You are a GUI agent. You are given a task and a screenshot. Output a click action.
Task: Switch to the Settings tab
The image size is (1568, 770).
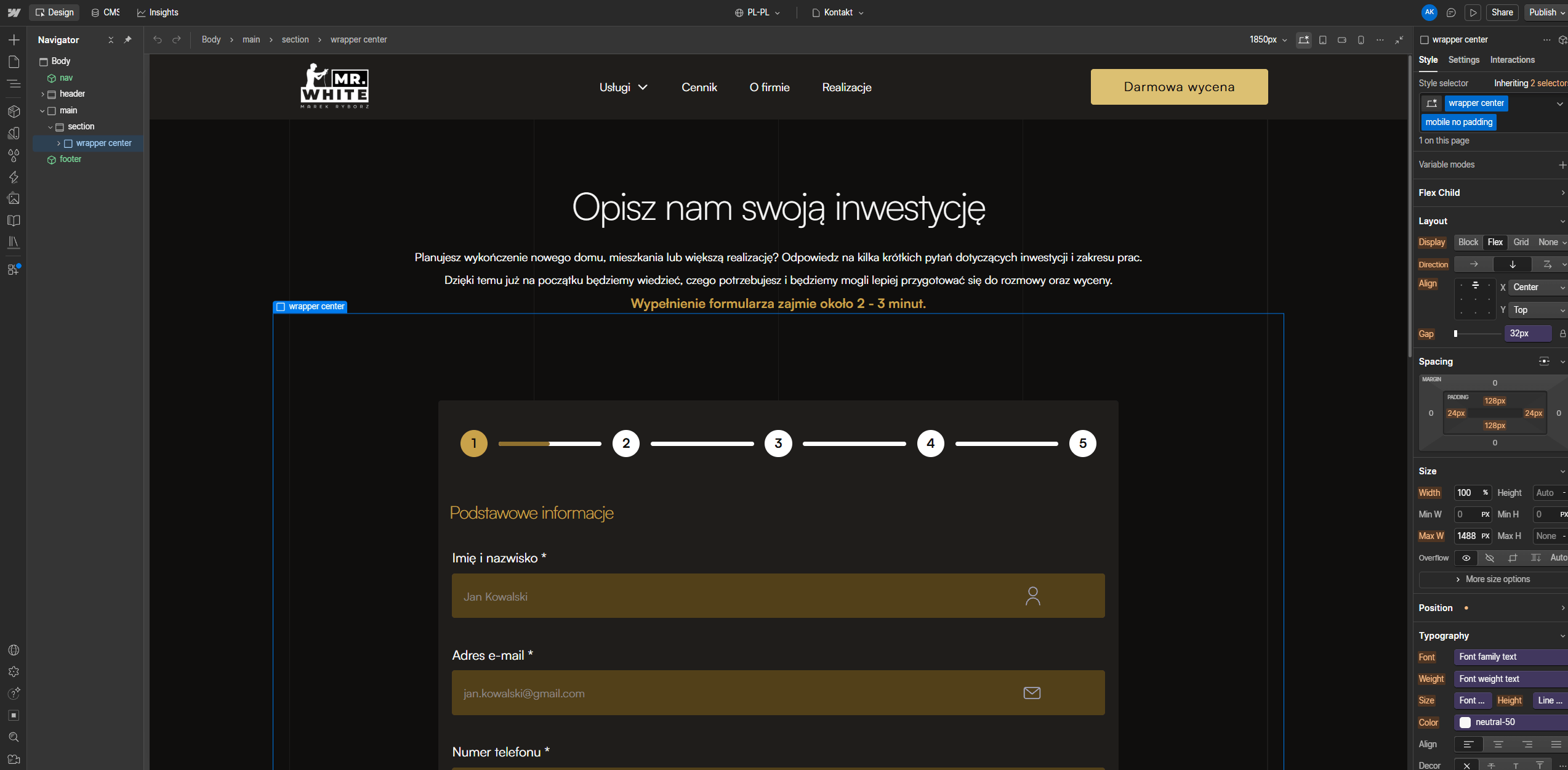[1463, 60]
